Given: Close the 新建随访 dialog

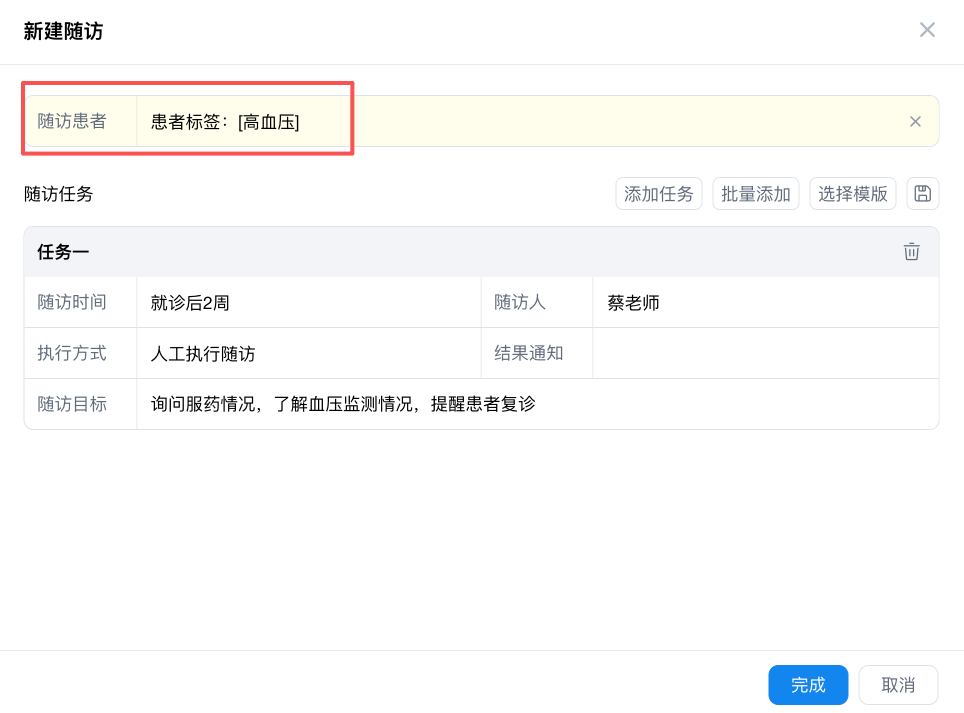Looking at the screenshot, I should tap(927, 30).
